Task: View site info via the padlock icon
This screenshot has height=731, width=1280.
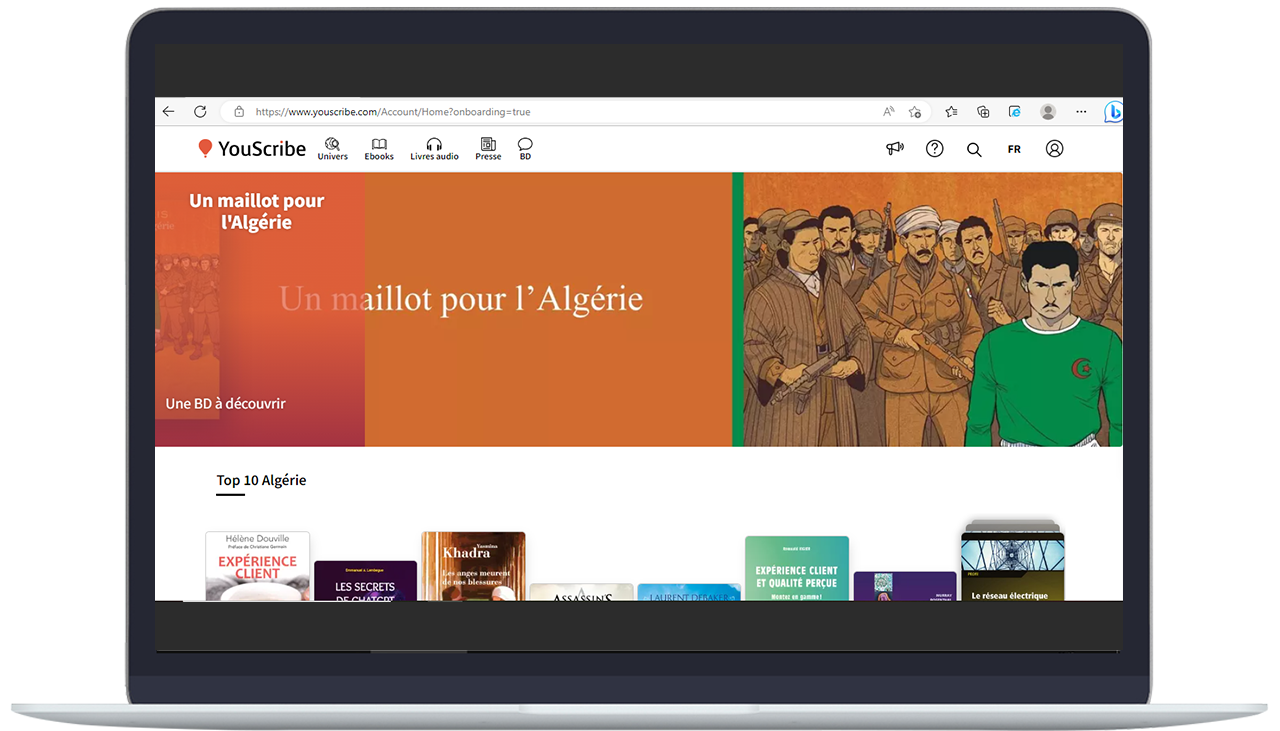Action: point(239,112)
